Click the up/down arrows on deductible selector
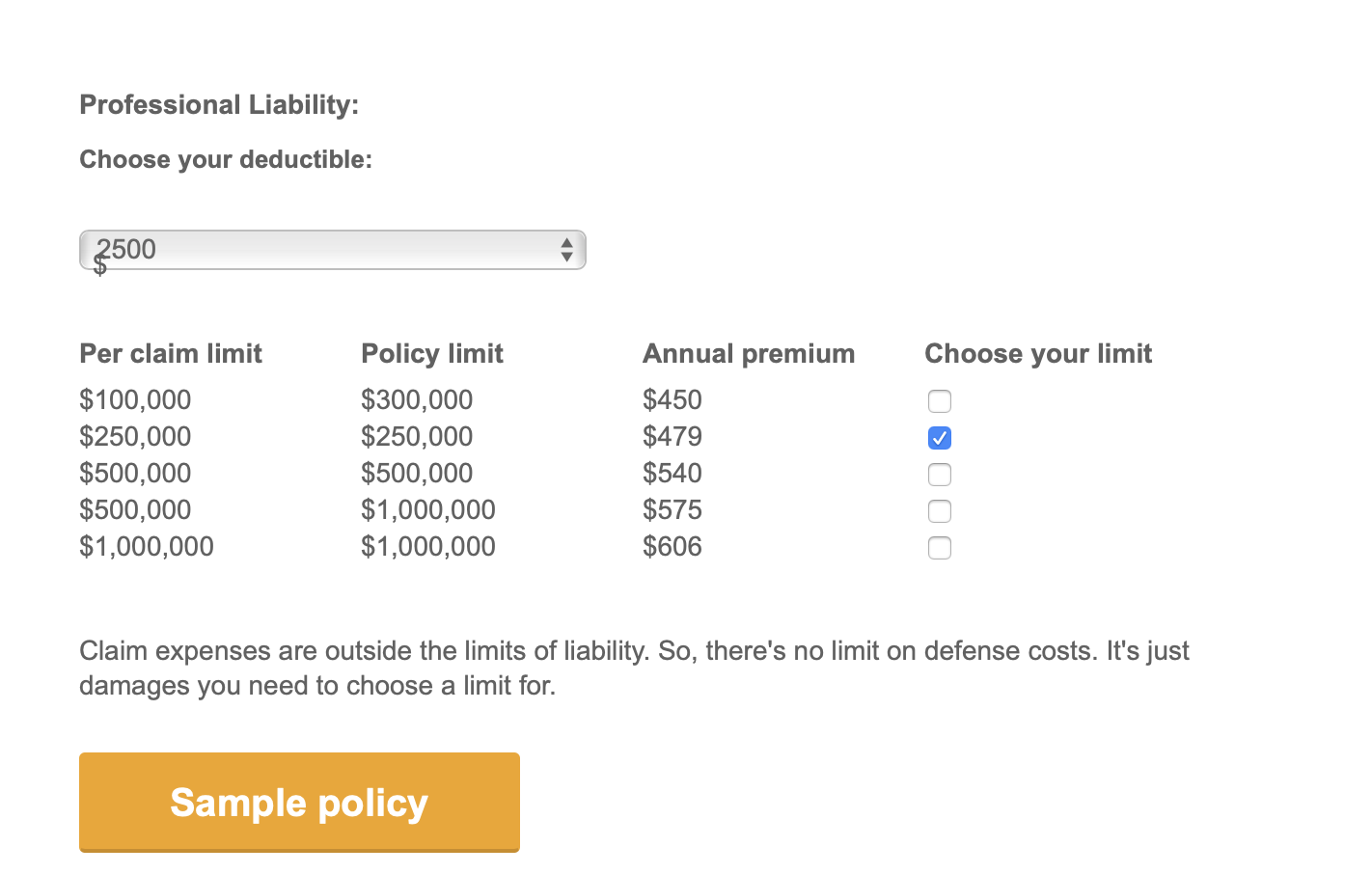 pyautogui.click(x=566, y=250)
